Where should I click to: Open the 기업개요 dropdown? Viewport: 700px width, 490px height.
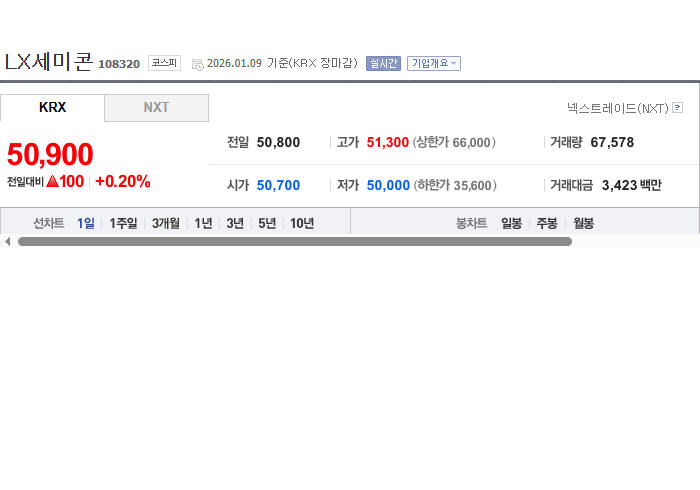pyautogui.click(x=433, y=63)
